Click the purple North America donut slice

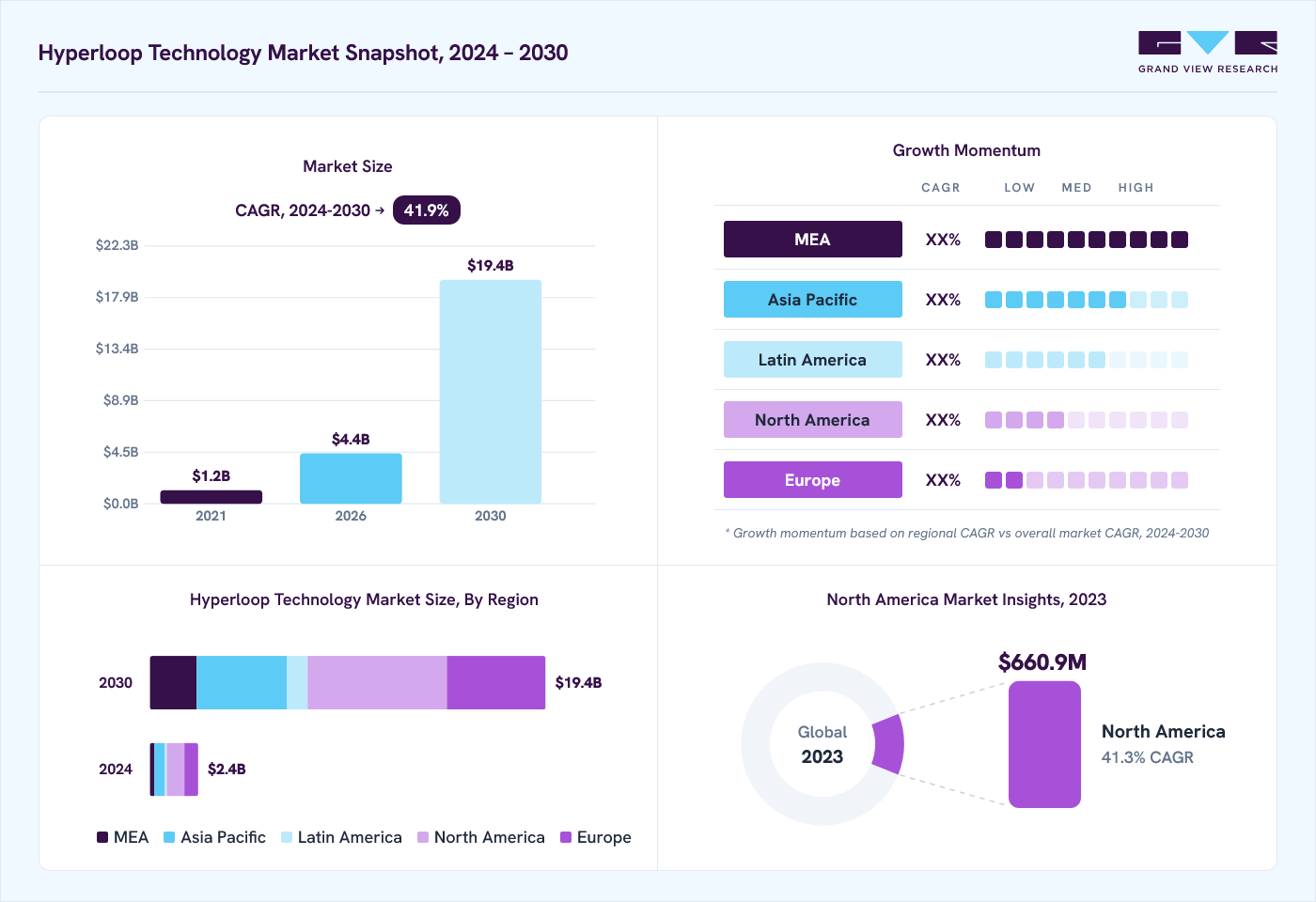pyautogui.click(x=889, y=744)
